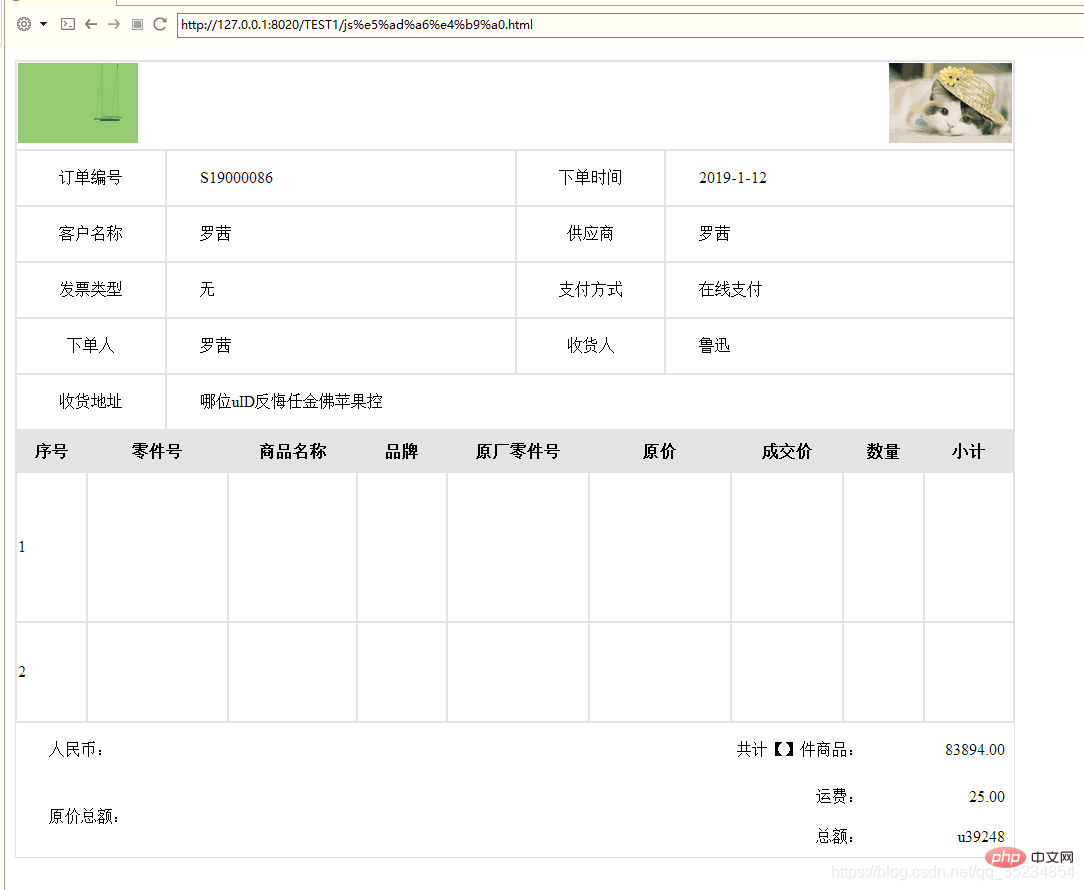
Task: Select the 无 invoice type value
Action: tap(207, 289)
